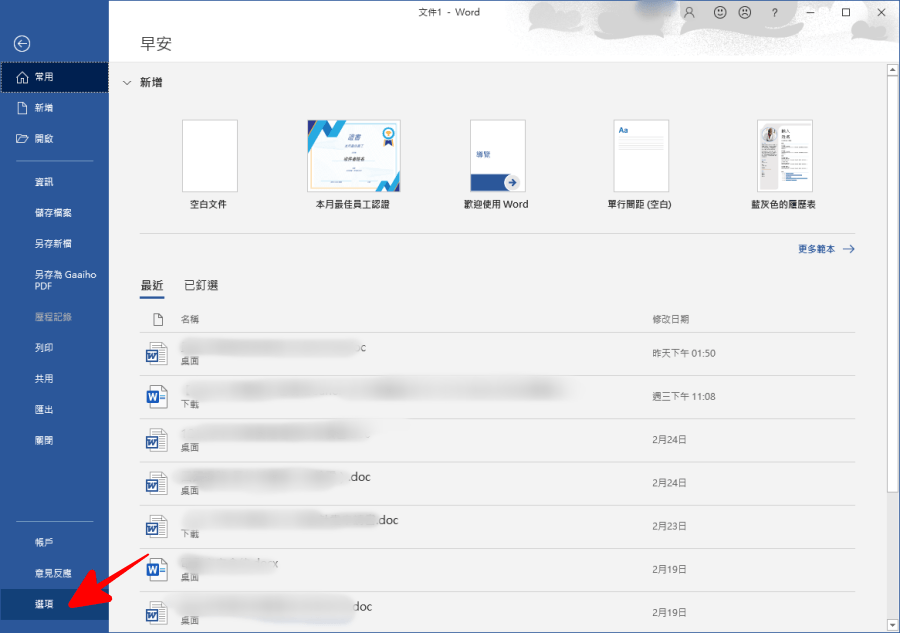Click Word file icon dated 週三下午 11:08

156,397
